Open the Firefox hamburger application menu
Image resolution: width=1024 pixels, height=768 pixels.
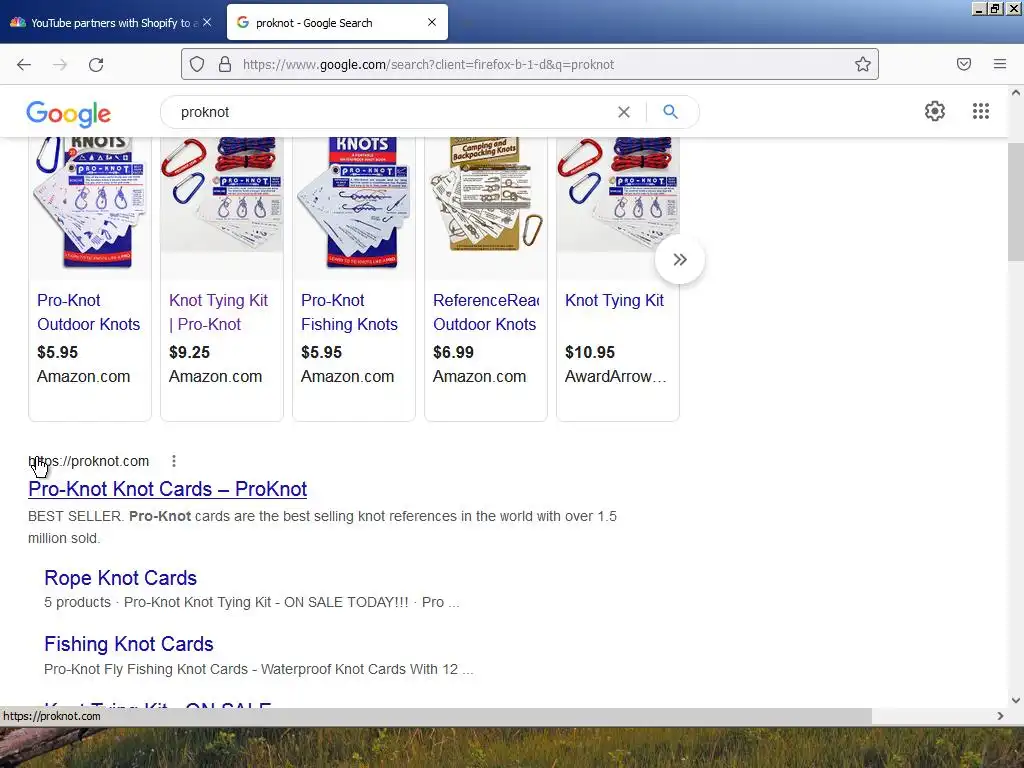click(1000, 64)
